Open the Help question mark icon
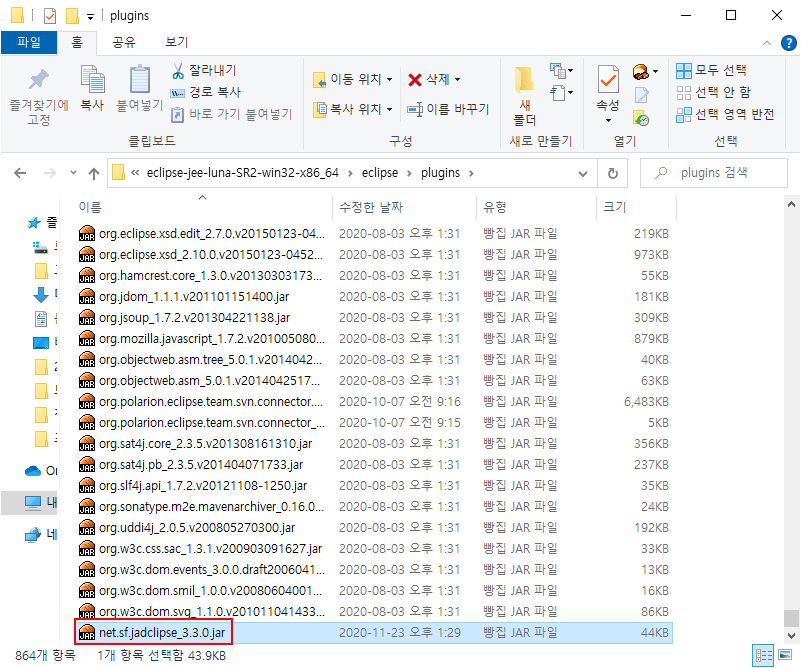This screenshot has width=801, height=668. click(788, 43)
